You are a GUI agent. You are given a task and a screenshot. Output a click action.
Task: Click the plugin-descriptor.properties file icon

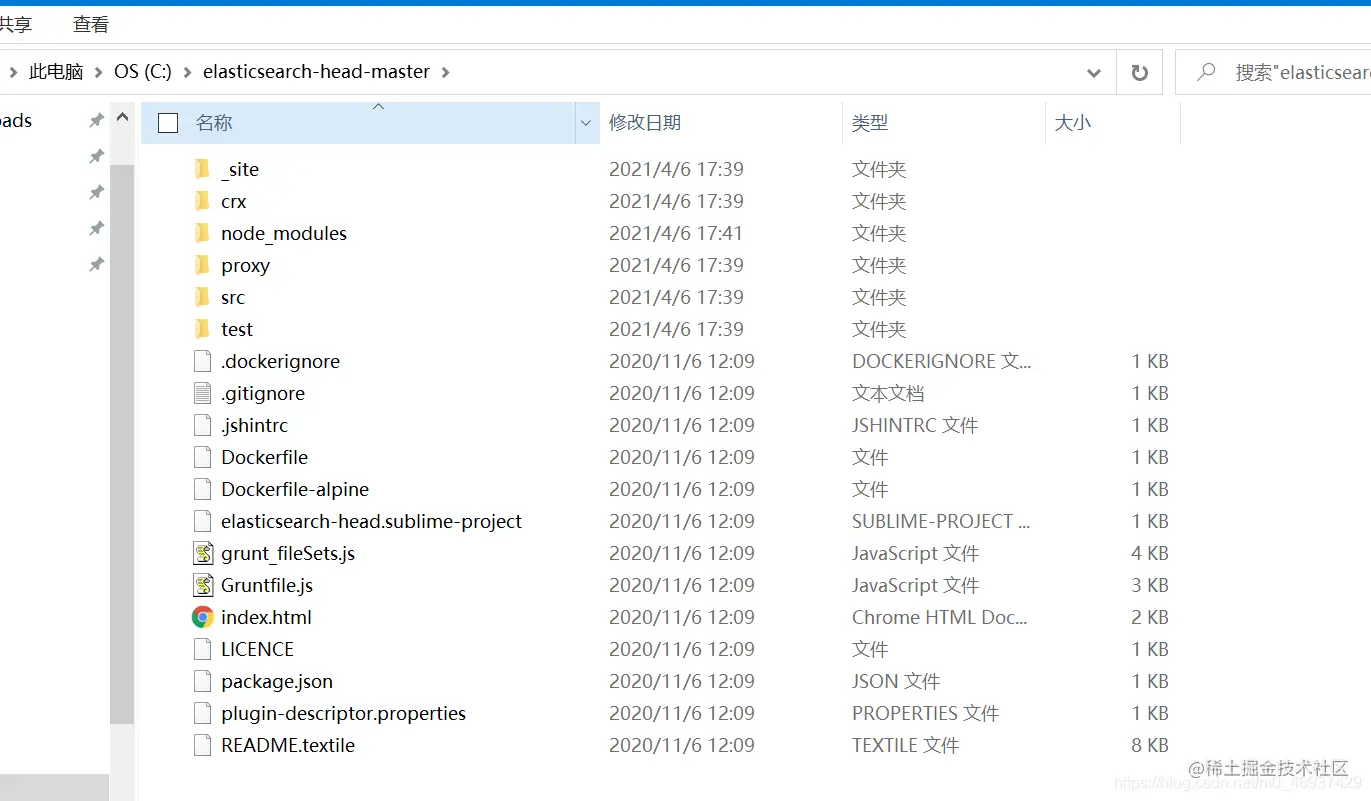(x=203, y=713)
